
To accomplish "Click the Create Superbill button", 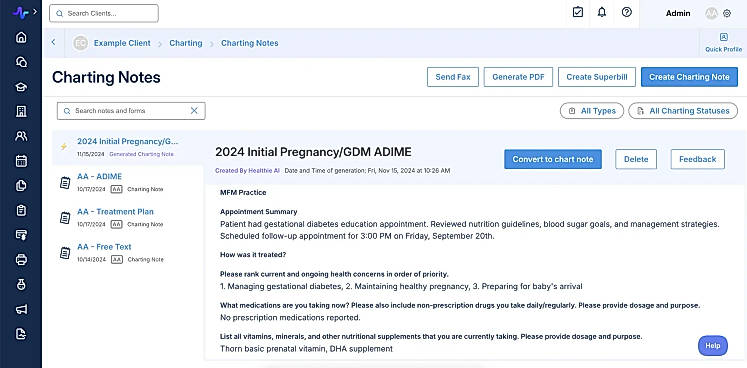I will tap(596, 77).
